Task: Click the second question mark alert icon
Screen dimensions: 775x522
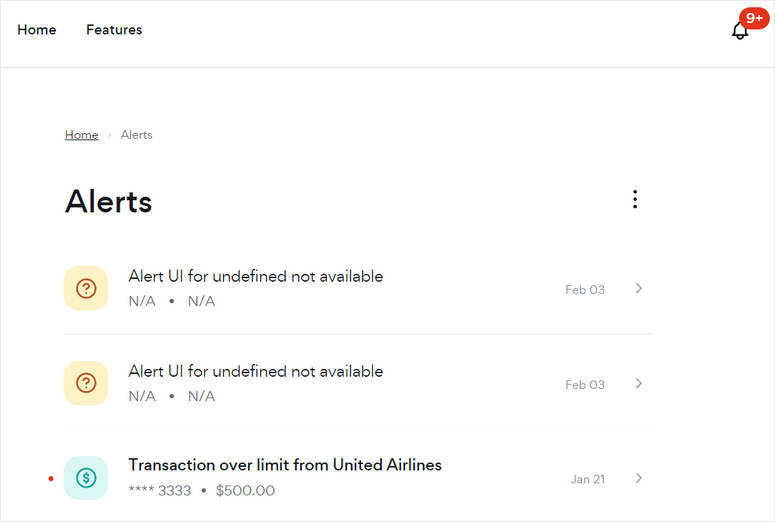Action: (86, 383)
